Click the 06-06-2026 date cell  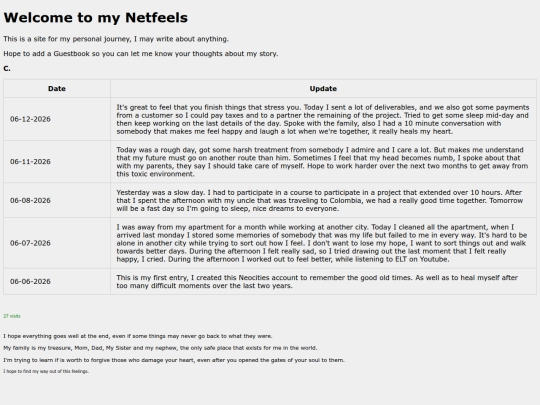tap(57, 281)
